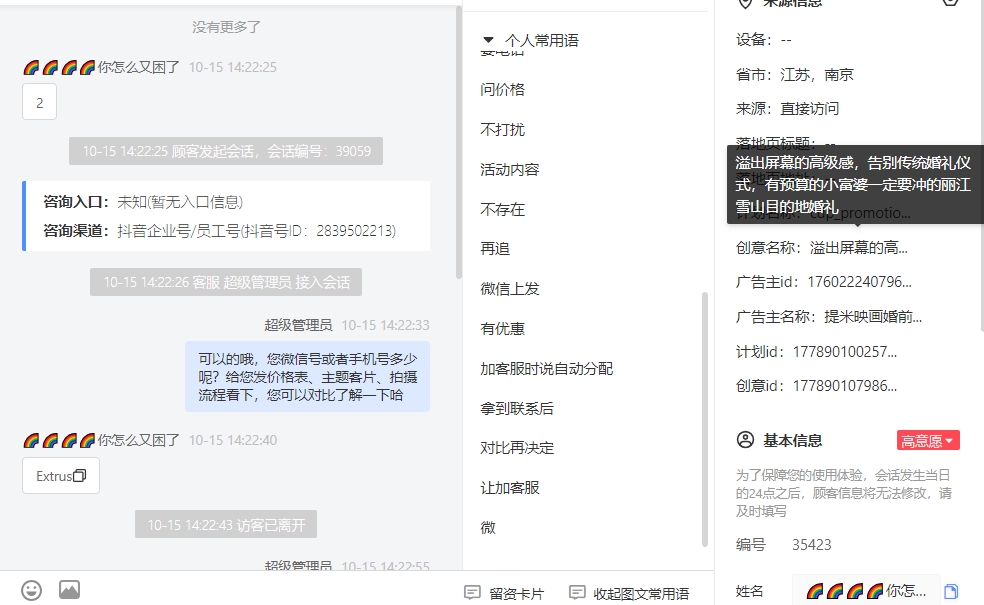The width and height of the screenshot is (984, 605).
Task: Click the 留资卡片 card icon
Action: (x=472, y=592)
